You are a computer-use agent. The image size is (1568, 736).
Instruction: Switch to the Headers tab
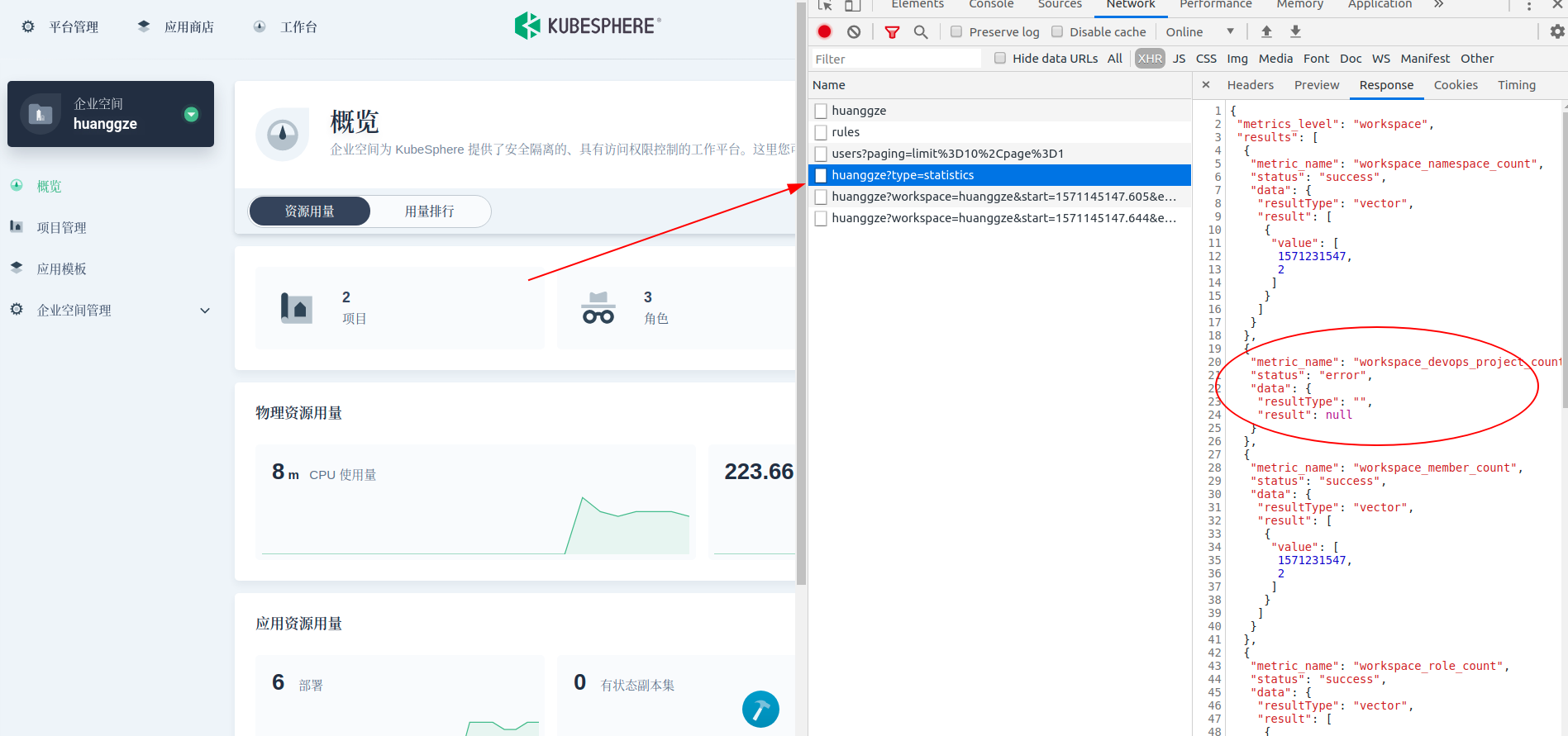(1250, 85)
